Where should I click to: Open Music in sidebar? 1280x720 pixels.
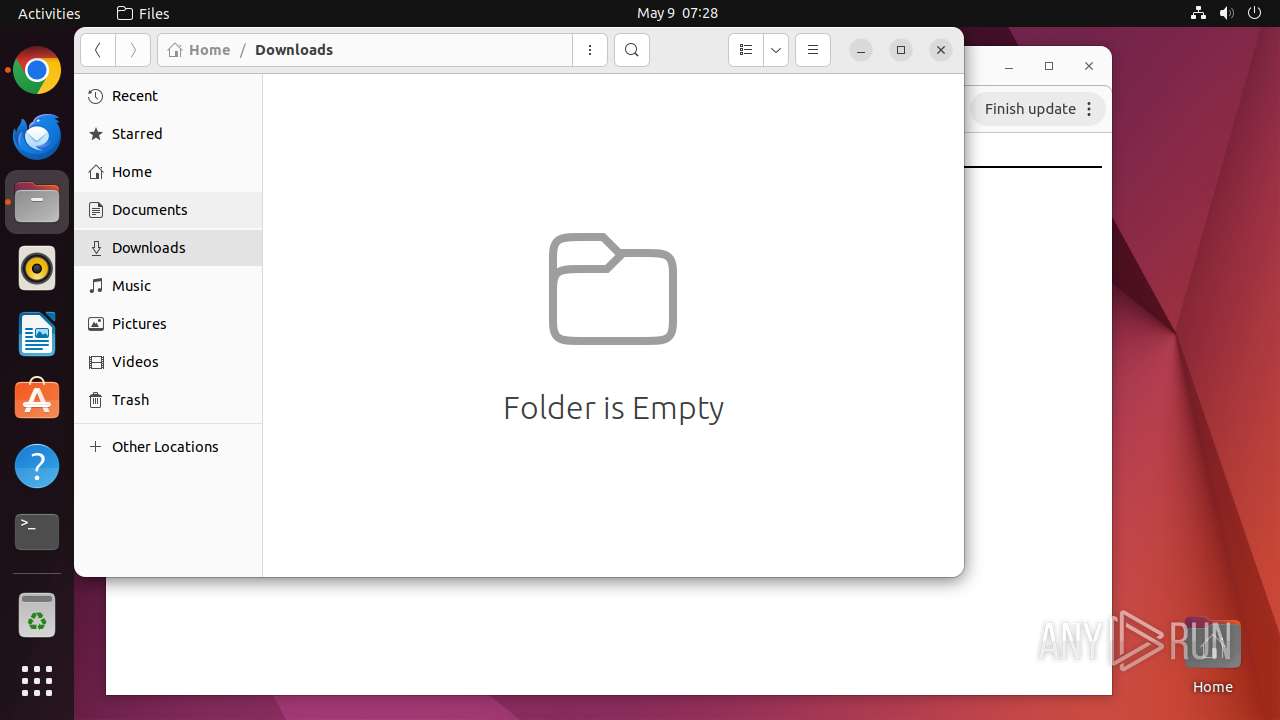pos(168,286)
